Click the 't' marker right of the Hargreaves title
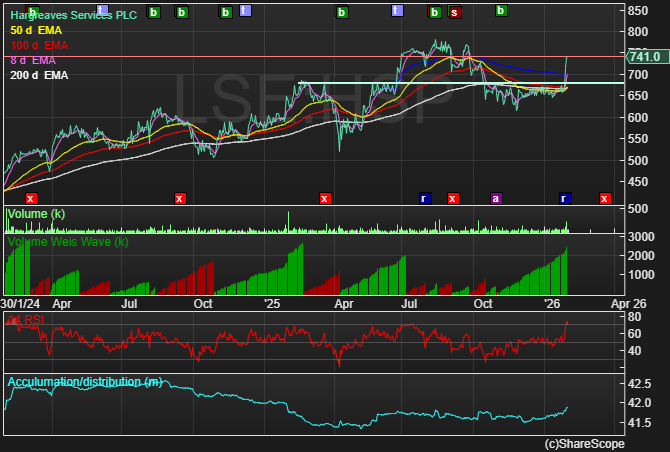The height and width of the screenshot is (452, 670). coord(101,11)
